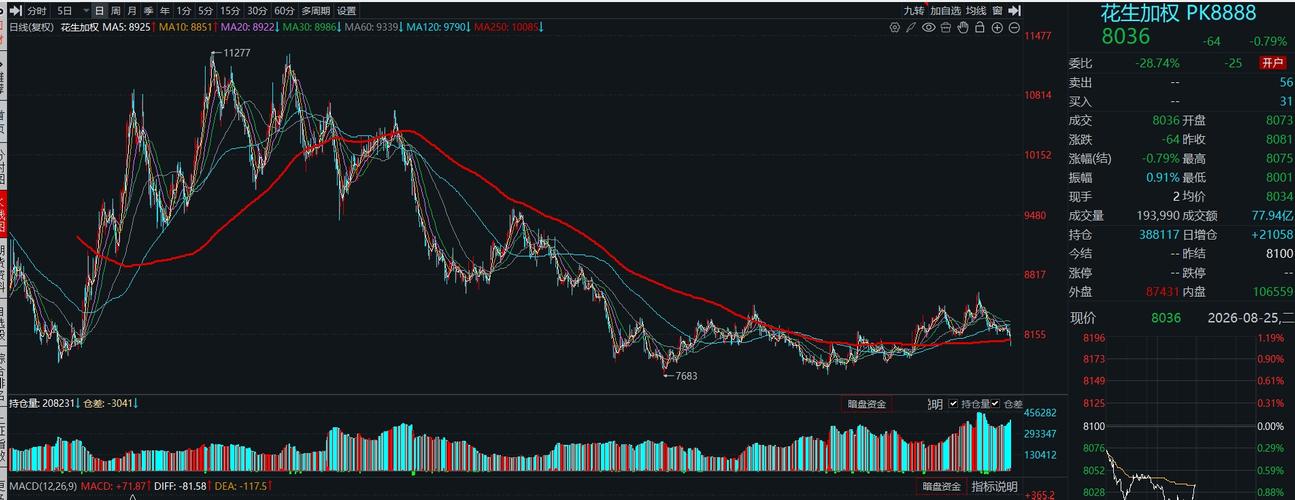Image resolution: width=1295 pixels, height=500 pixels.
Task: Open the 设置 settings button
Action: pyautogui.click(x=346, y=10)
